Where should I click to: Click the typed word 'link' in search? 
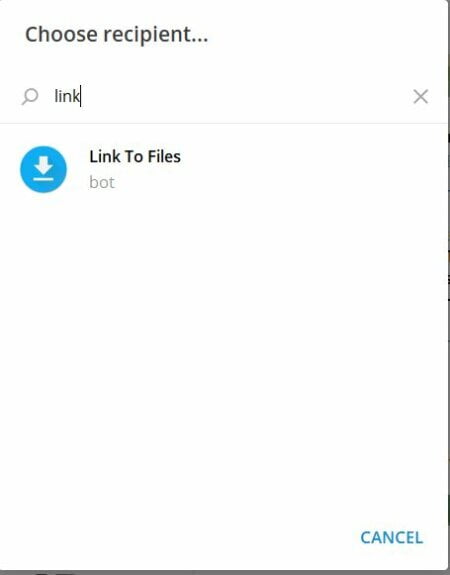(66, 96)
